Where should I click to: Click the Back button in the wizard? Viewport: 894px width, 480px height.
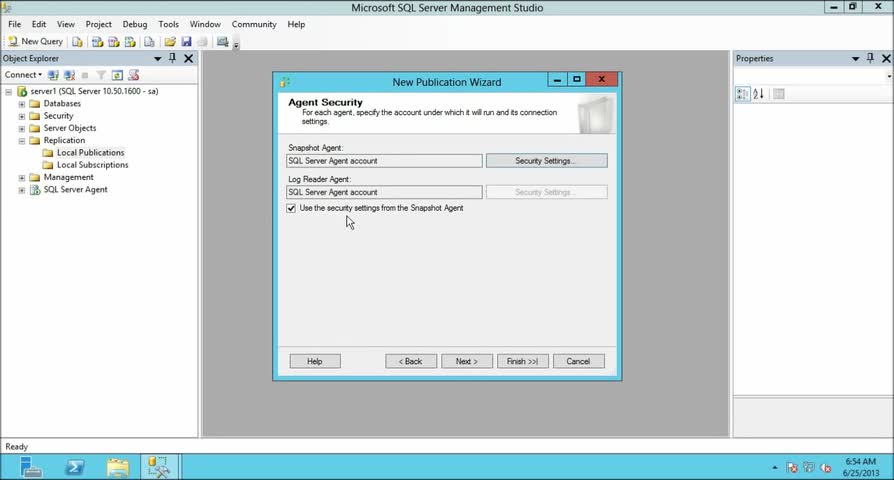(411, 361)
